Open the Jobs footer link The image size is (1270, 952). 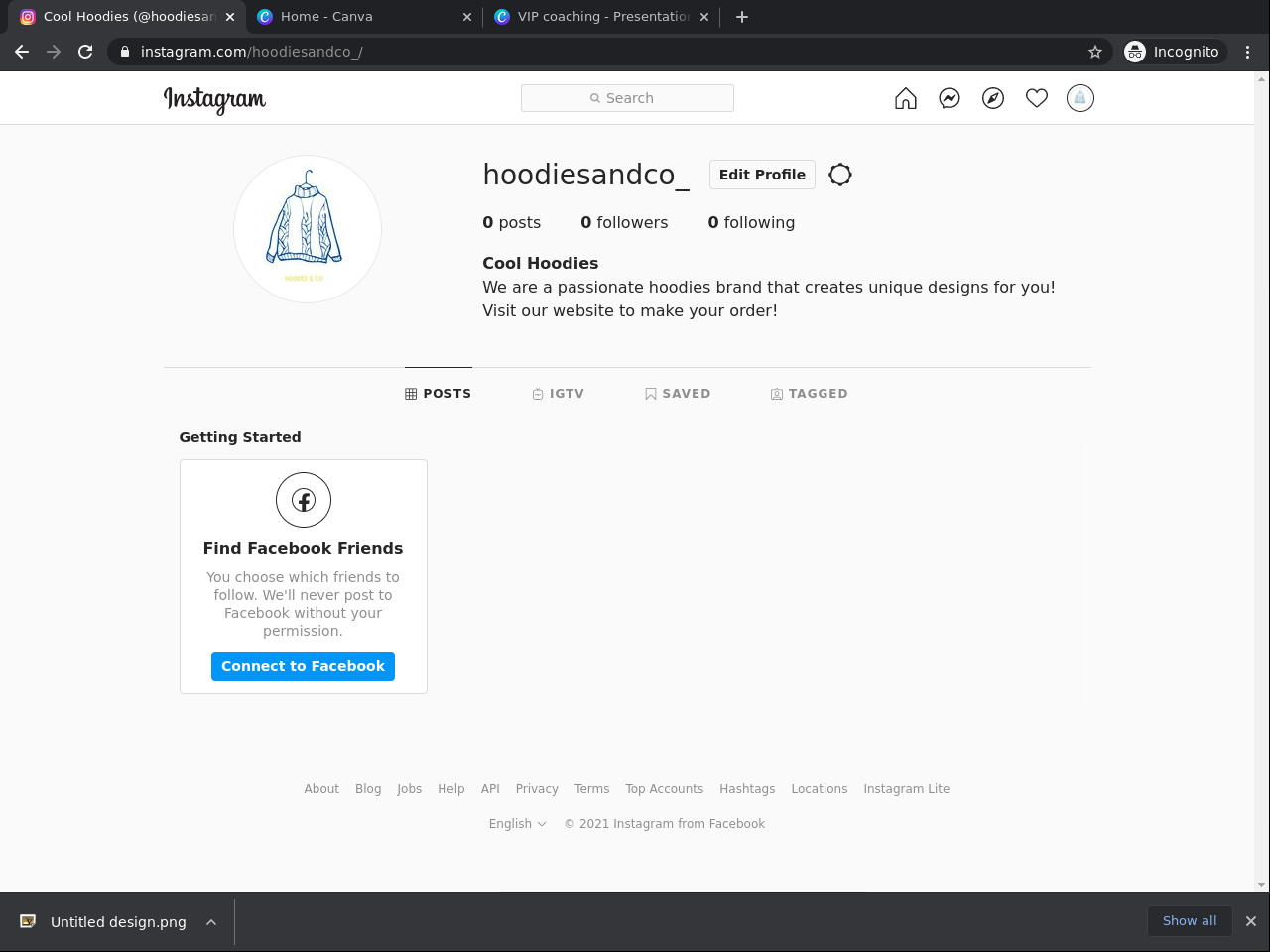[x=410, y=789]
